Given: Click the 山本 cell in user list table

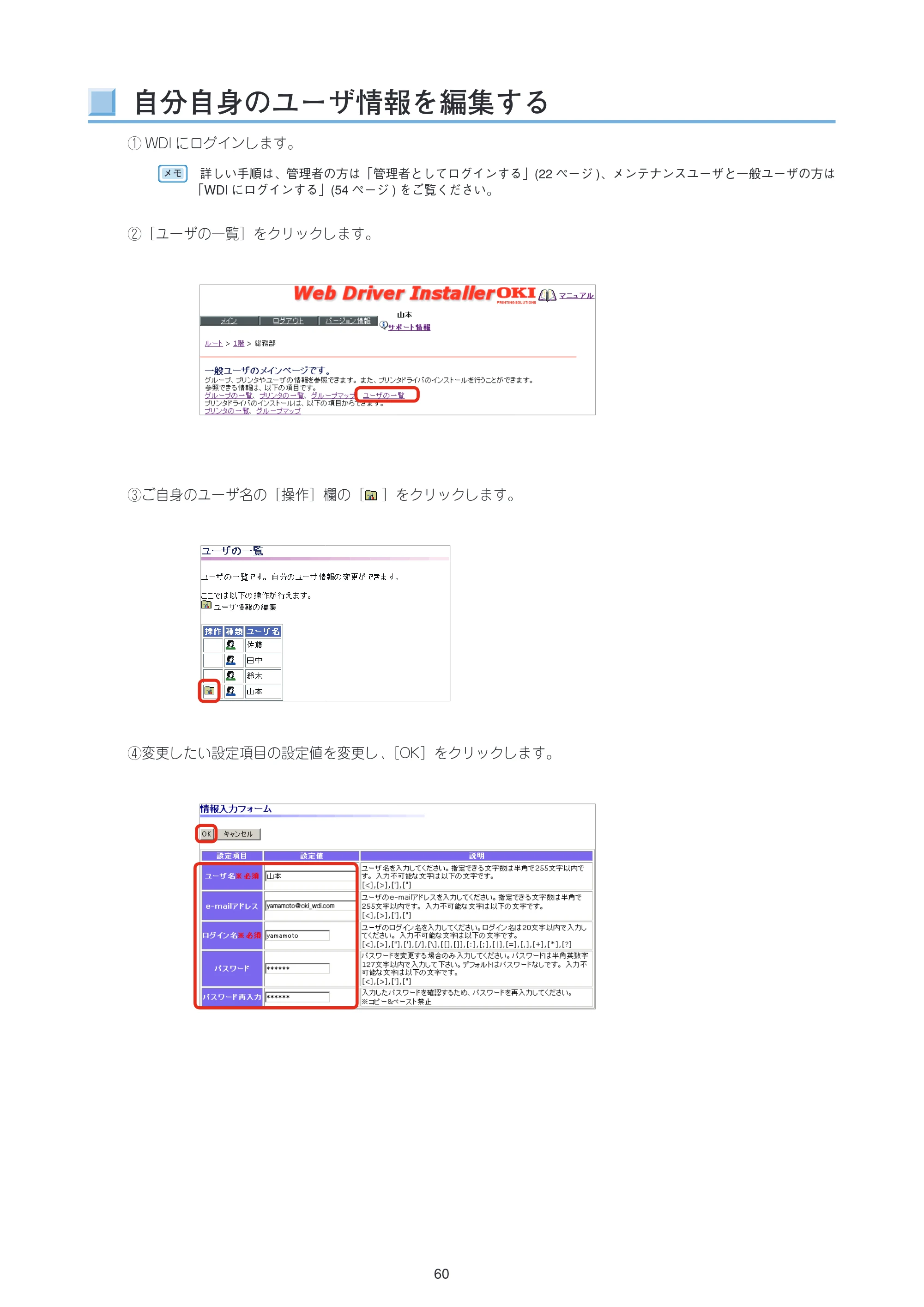Looking at the screenshot, I should pos(263,691).
